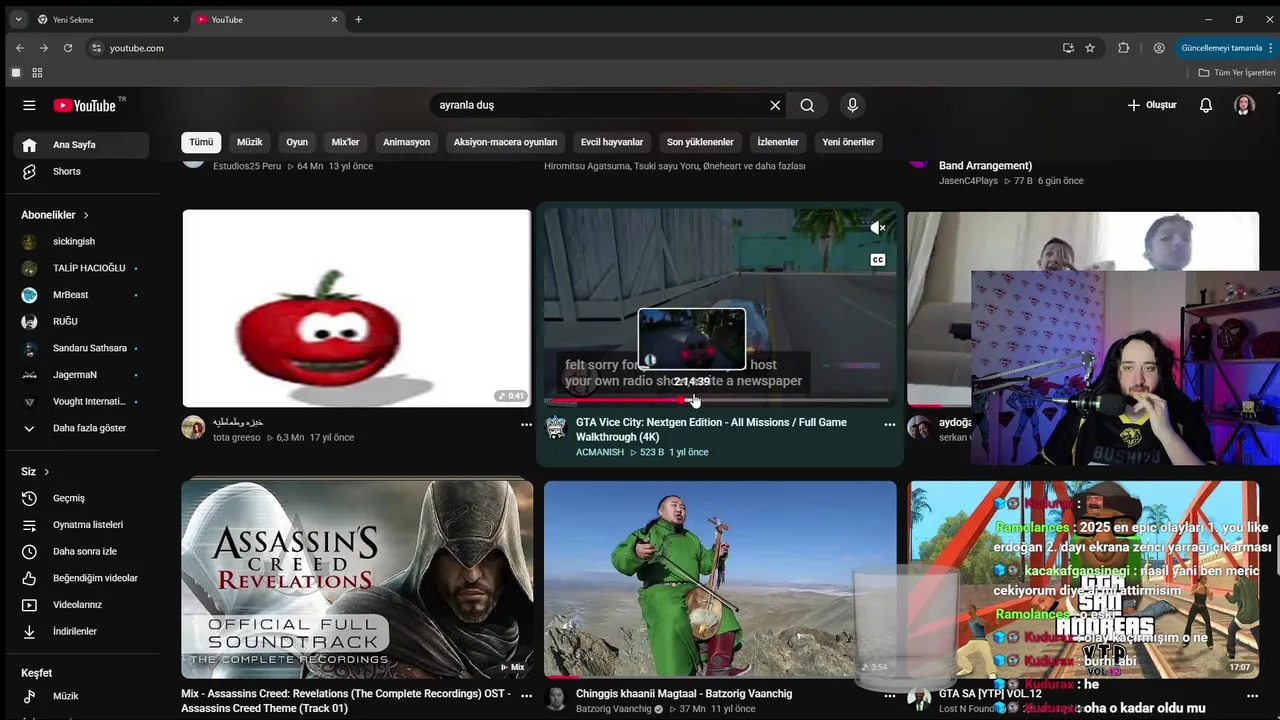Open new tab with plus button
Image resolution: width=1280 pixels, height=720 pixels.
(x=358, y=19)
